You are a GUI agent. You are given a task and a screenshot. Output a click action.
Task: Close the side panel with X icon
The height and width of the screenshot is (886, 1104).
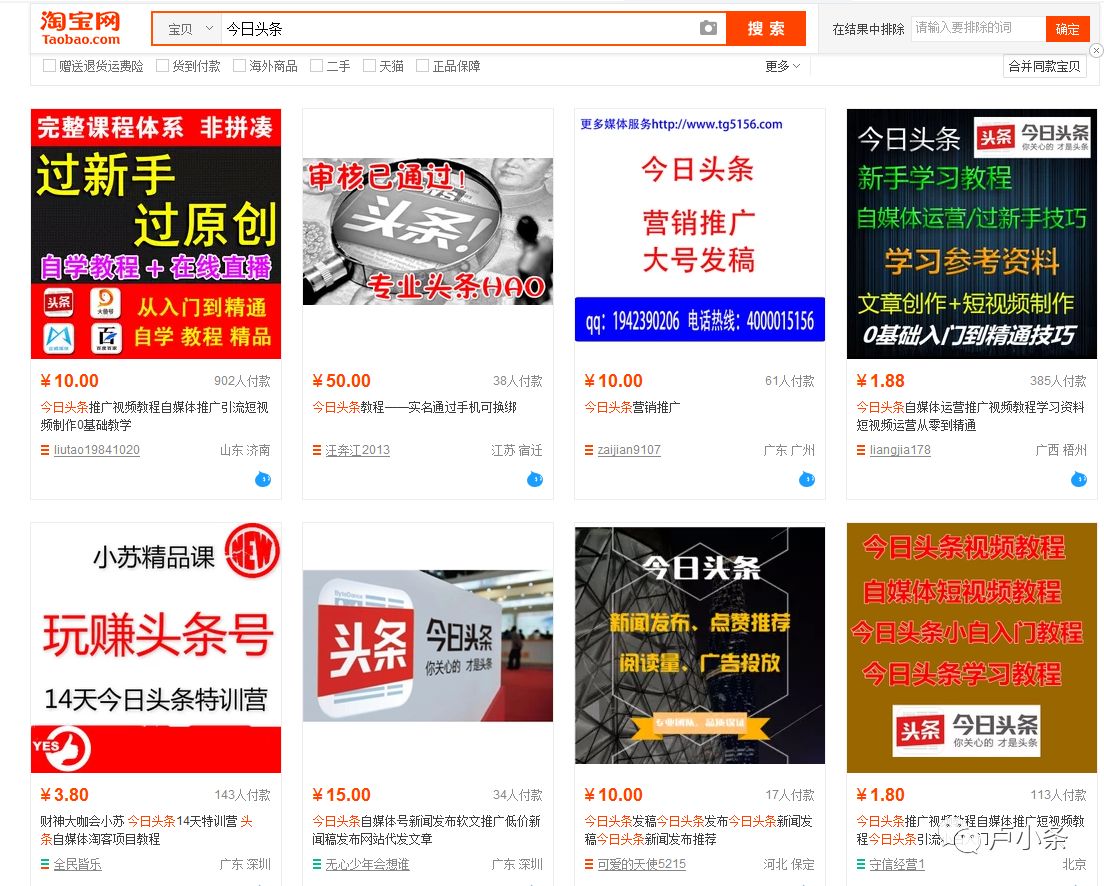pos(1096,51)
